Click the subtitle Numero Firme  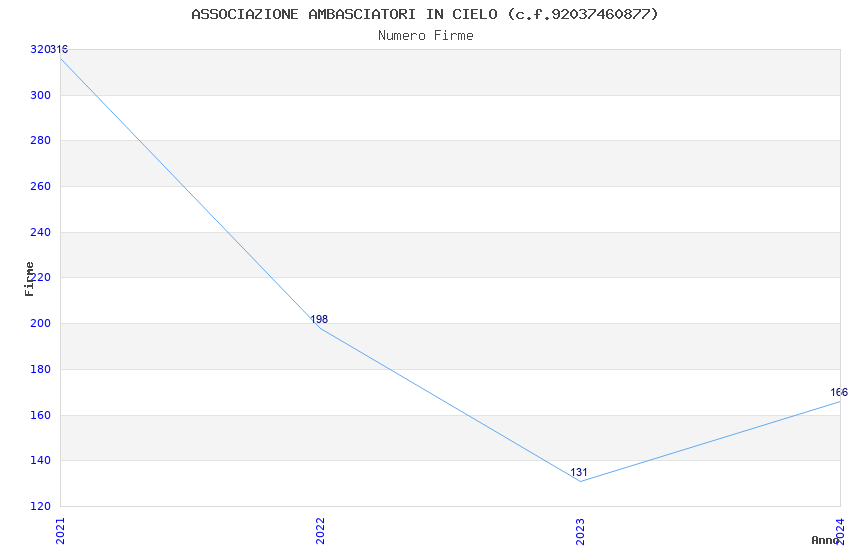(426, 36)
